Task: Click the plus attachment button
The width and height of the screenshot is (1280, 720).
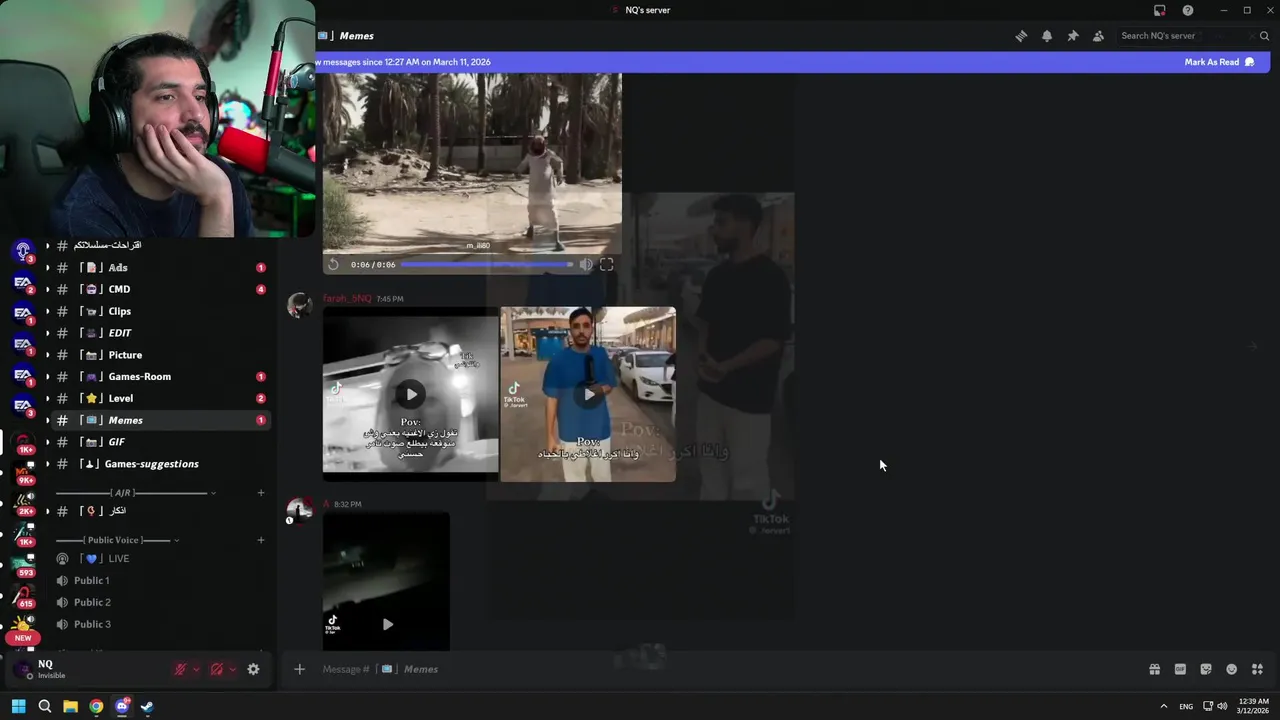Action: [x=299, y=669]
